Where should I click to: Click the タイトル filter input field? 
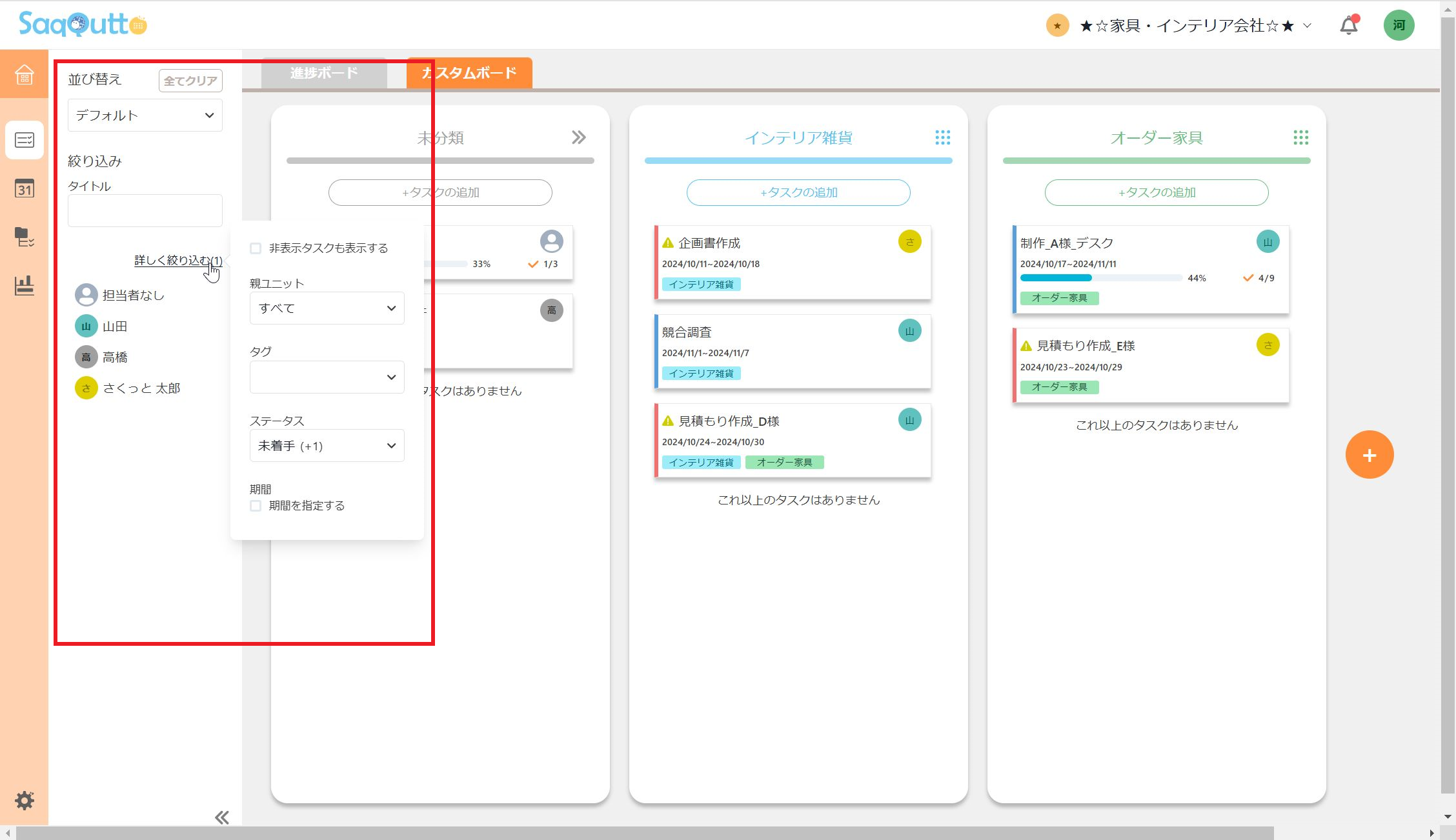[145, 210]
